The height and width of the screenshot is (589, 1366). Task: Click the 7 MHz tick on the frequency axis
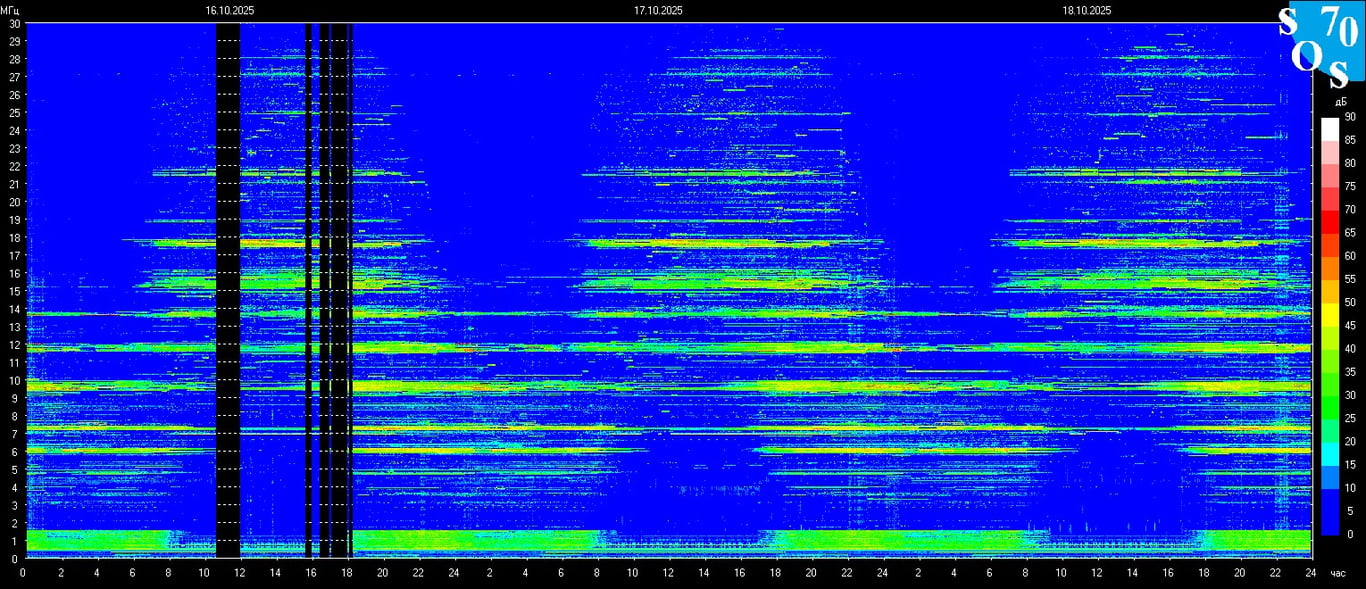[x=16, y=433]
